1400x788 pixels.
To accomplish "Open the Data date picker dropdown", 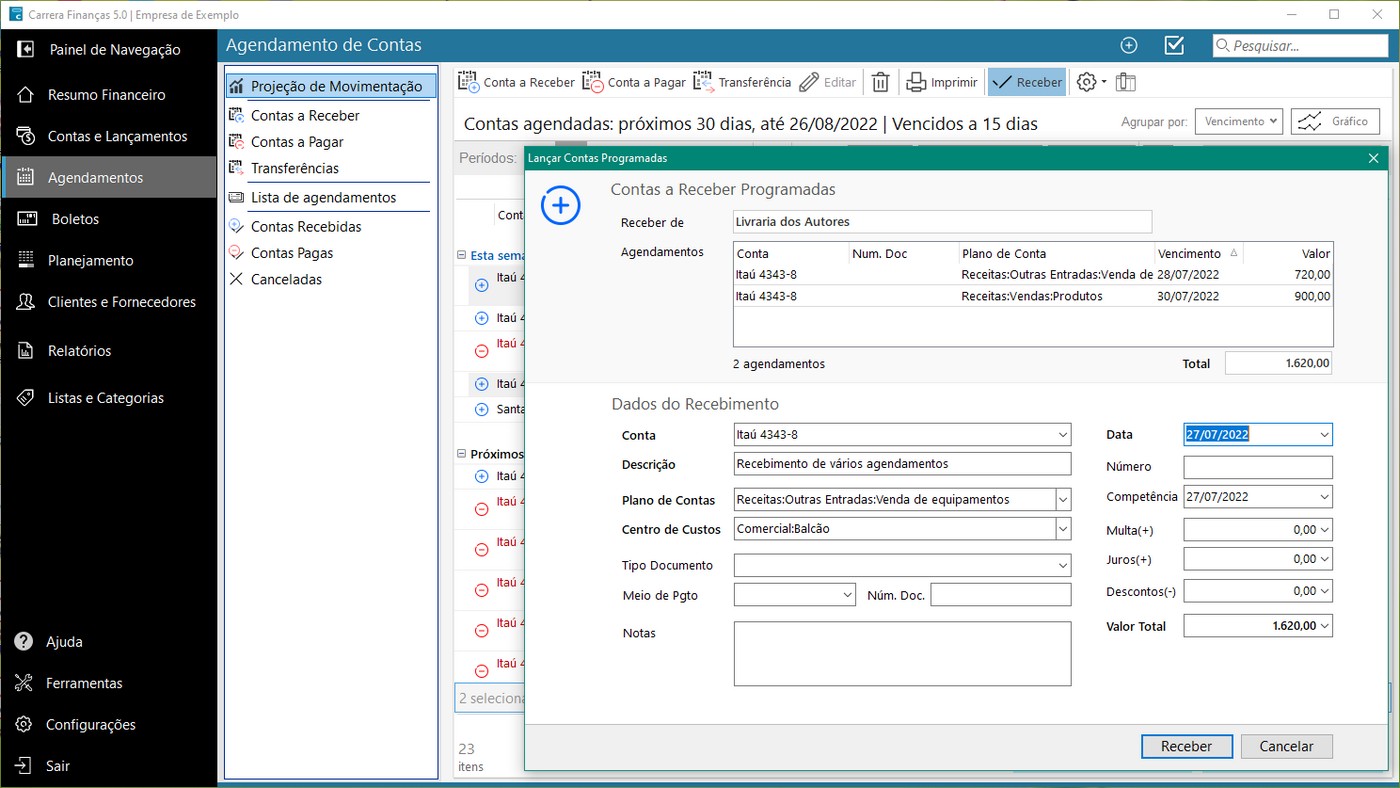I will tap(1324, 434).
